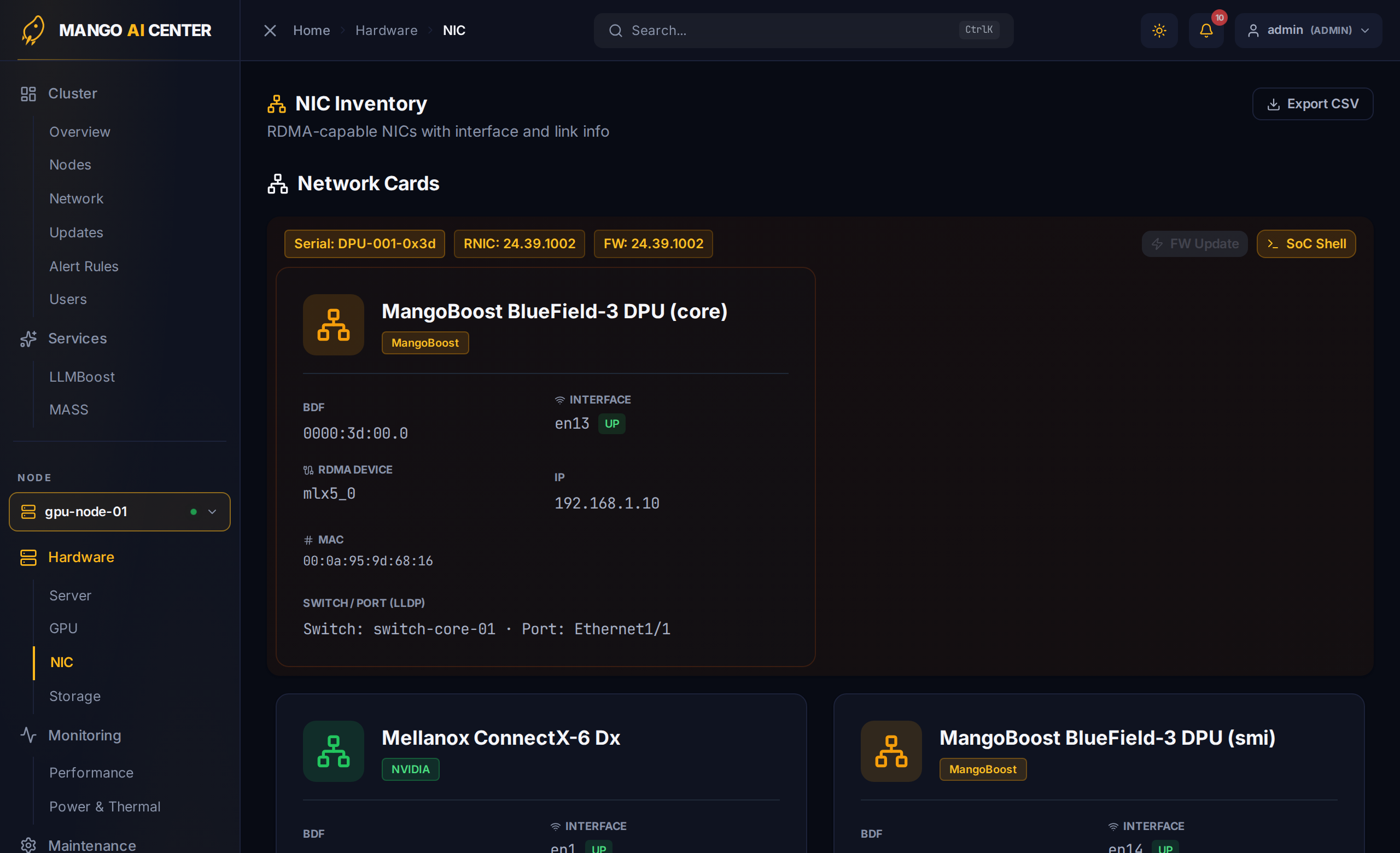Image resolution: width=1400 pixels, height=853 pixels.
Task: Open the Network menu item
Action: pyautogui.click(x=76, y=199)
